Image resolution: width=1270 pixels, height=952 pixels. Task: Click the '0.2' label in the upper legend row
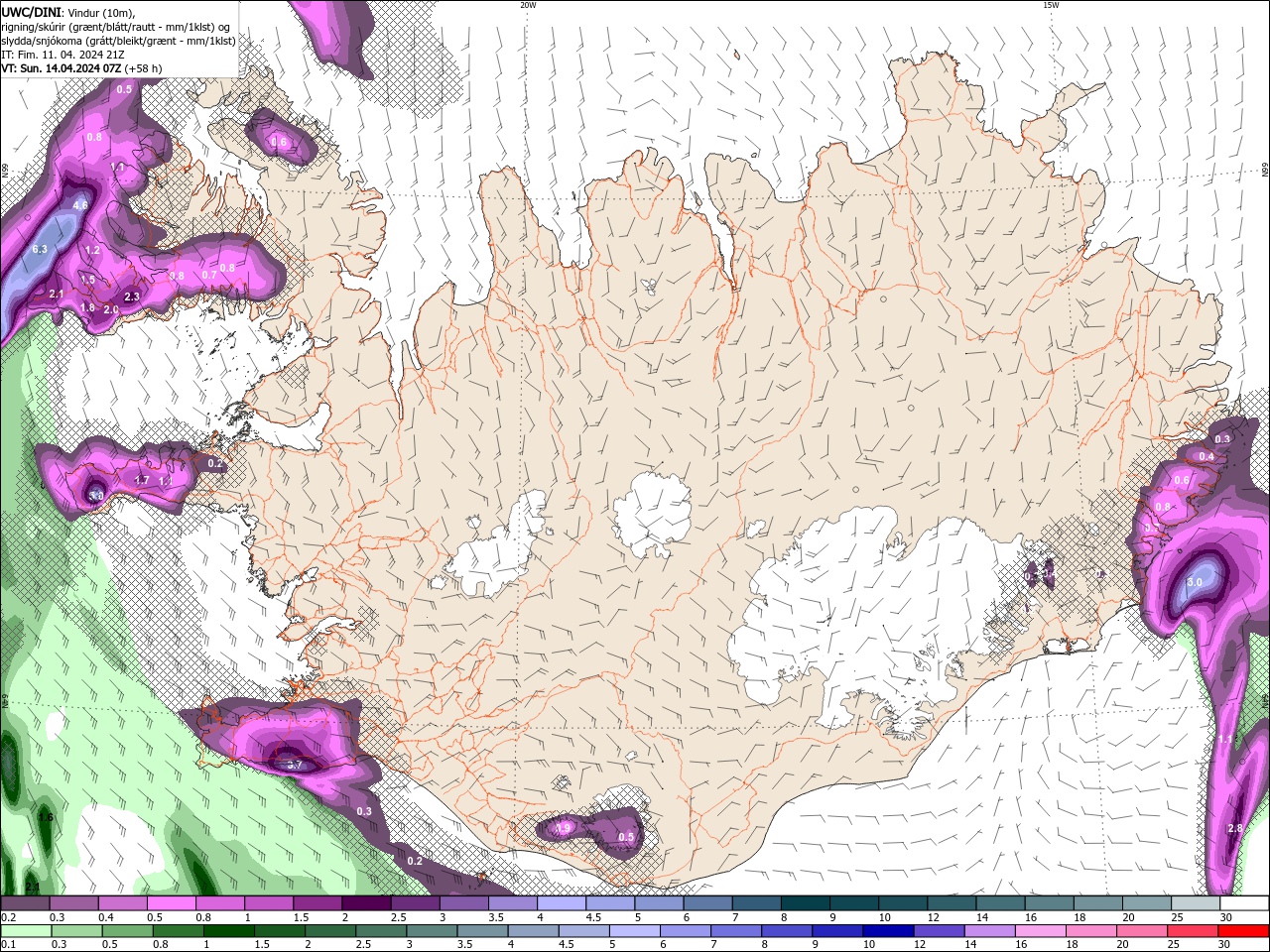[x=8, y=917]
